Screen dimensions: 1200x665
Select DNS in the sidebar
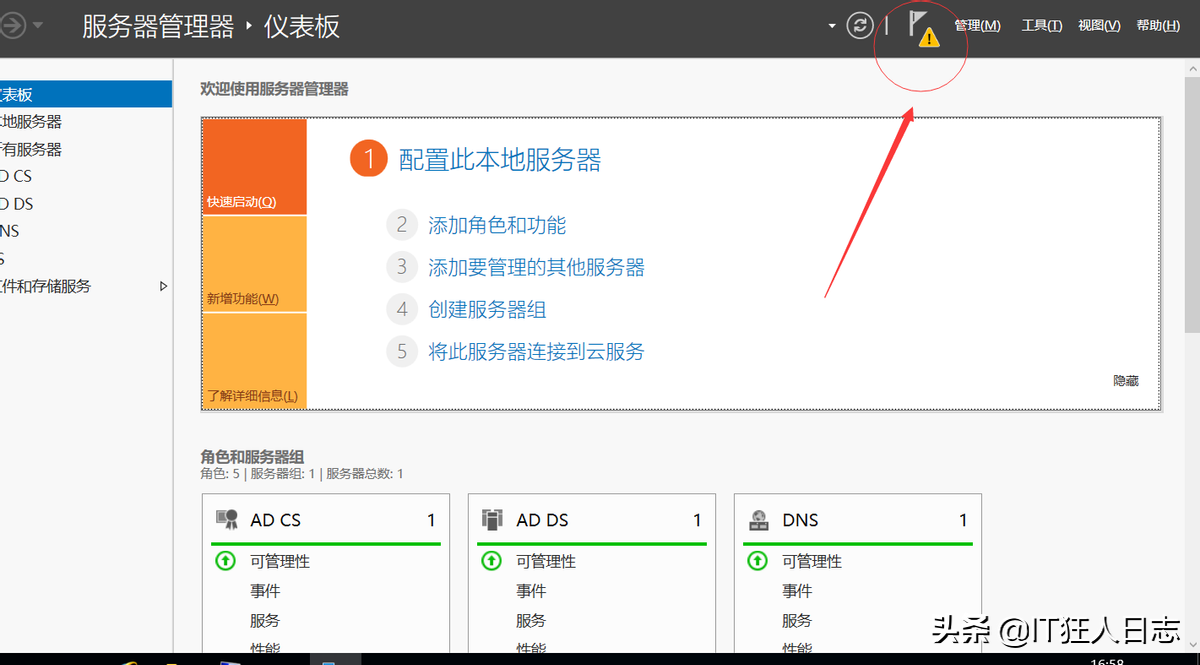pos(86,231)
